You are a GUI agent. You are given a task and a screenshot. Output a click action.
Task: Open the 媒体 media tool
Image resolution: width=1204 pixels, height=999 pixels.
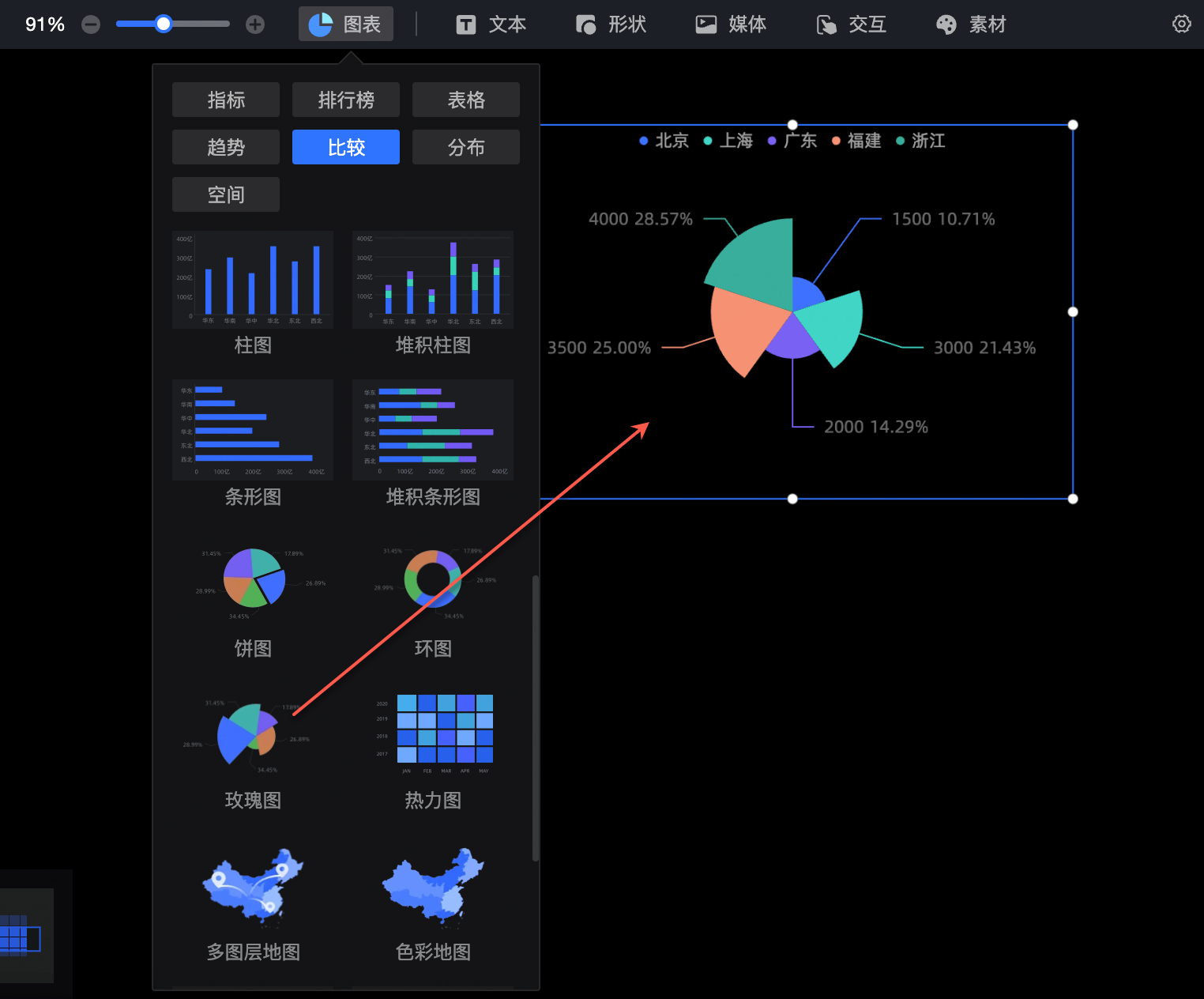click(732, 25)
